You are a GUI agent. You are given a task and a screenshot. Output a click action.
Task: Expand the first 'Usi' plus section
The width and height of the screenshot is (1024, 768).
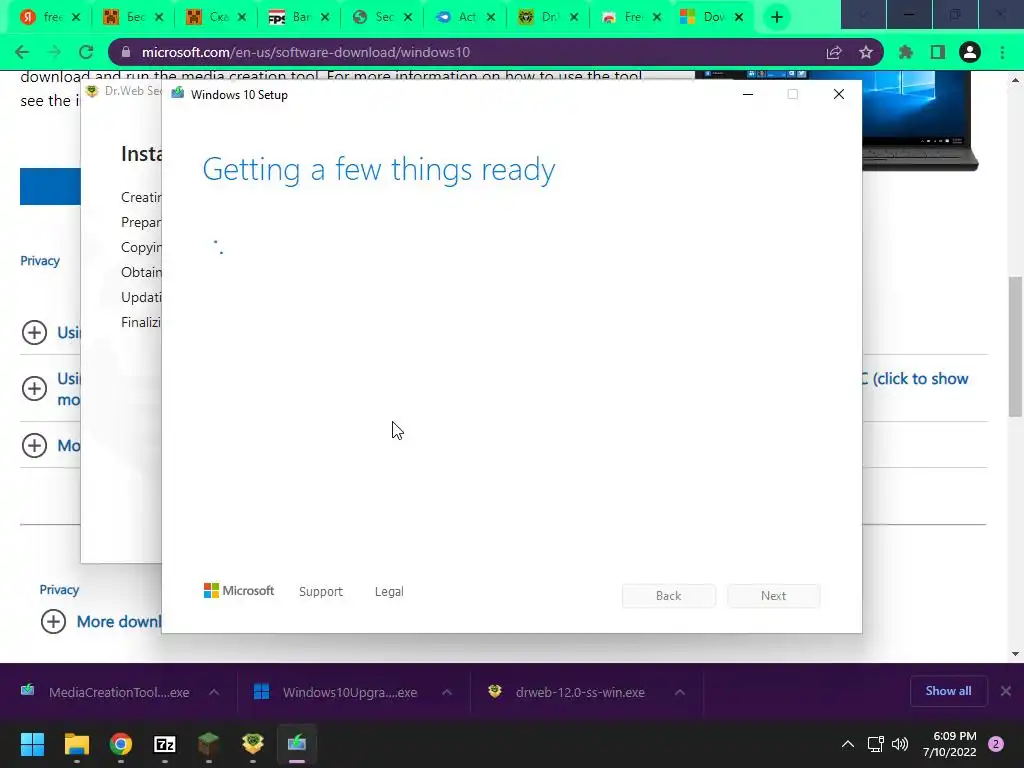click(x=35, y=332)
